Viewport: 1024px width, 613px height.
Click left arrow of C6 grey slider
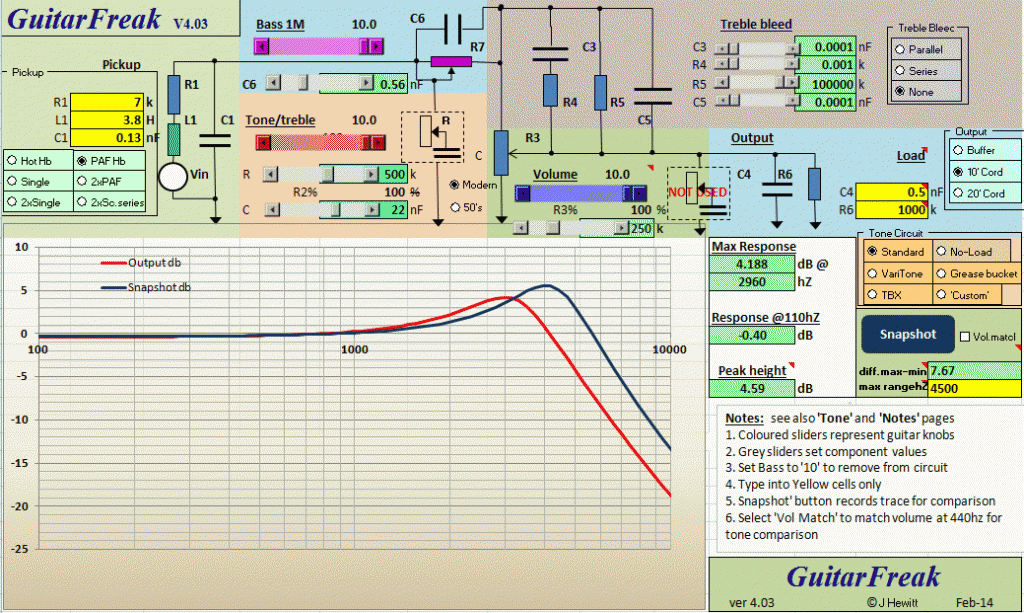[274, 83]
